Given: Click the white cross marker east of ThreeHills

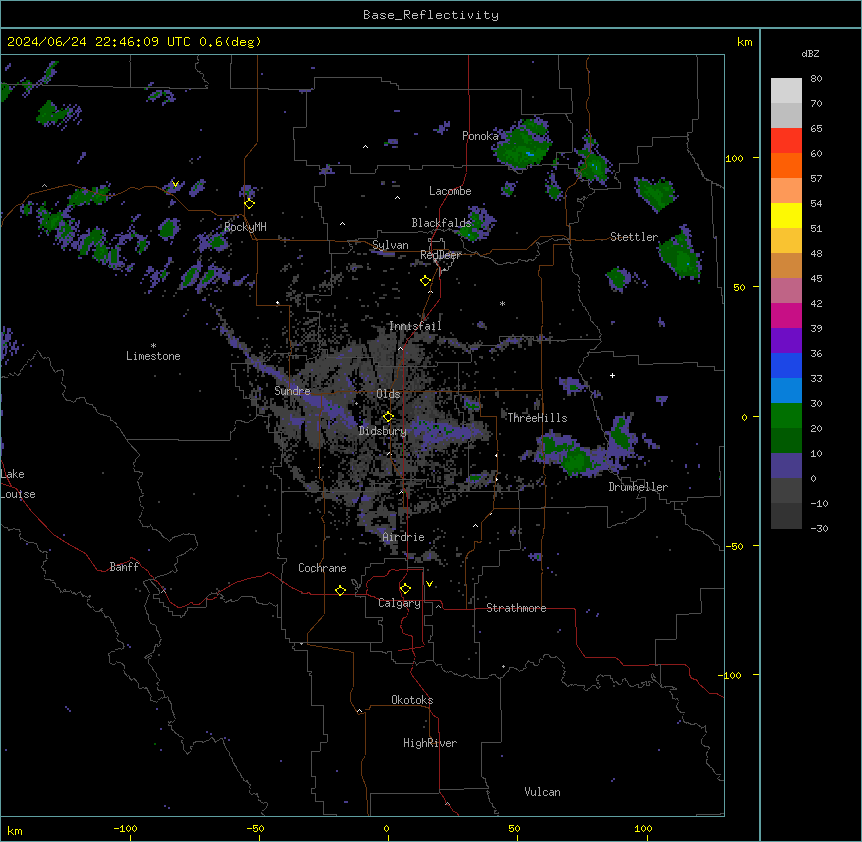Looking at the screenshot, I should coord(612,375).
